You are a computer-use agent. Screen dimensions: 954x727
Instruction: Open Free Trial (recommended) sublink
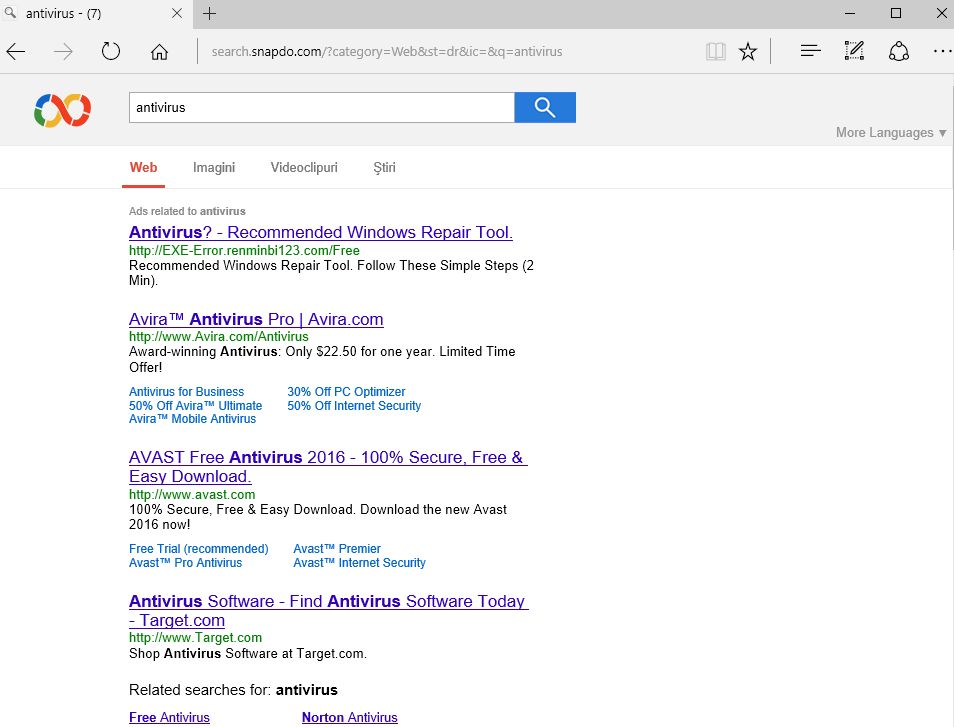coord(198,549)
